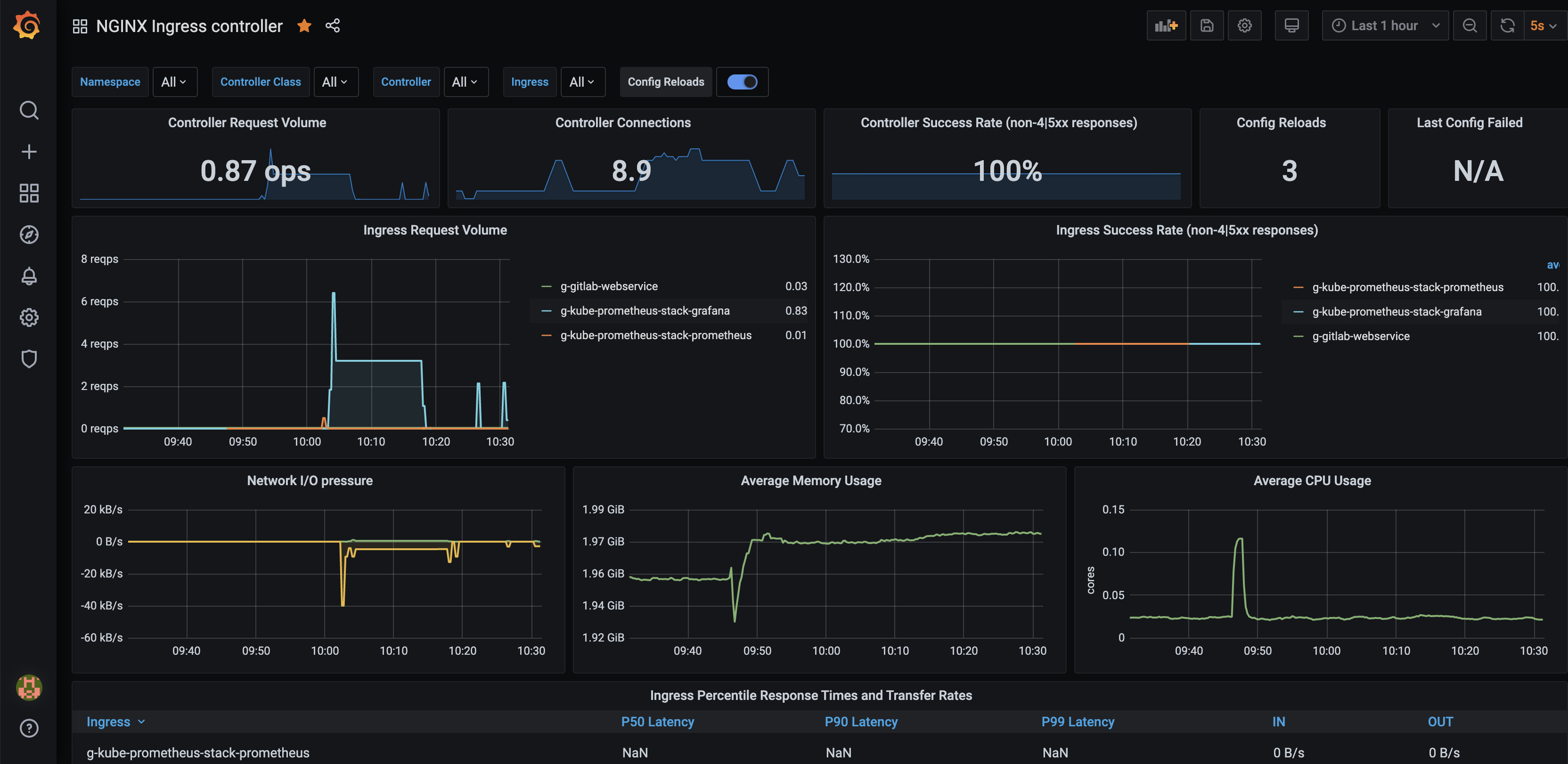1568x764 pixels.
Task: Open Network I/O pressure panel title menu
Action: [x=310, y=480]
